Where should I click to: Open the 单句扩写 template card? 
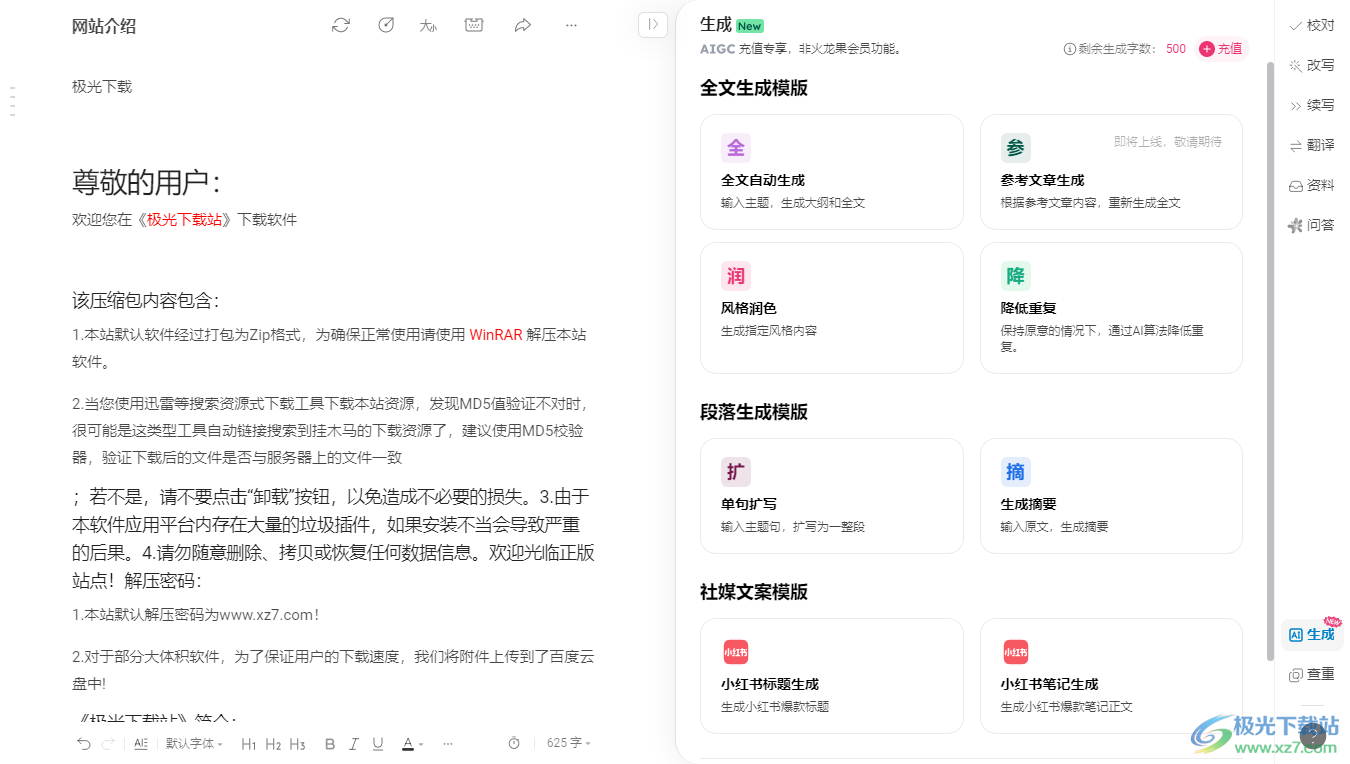832,496
